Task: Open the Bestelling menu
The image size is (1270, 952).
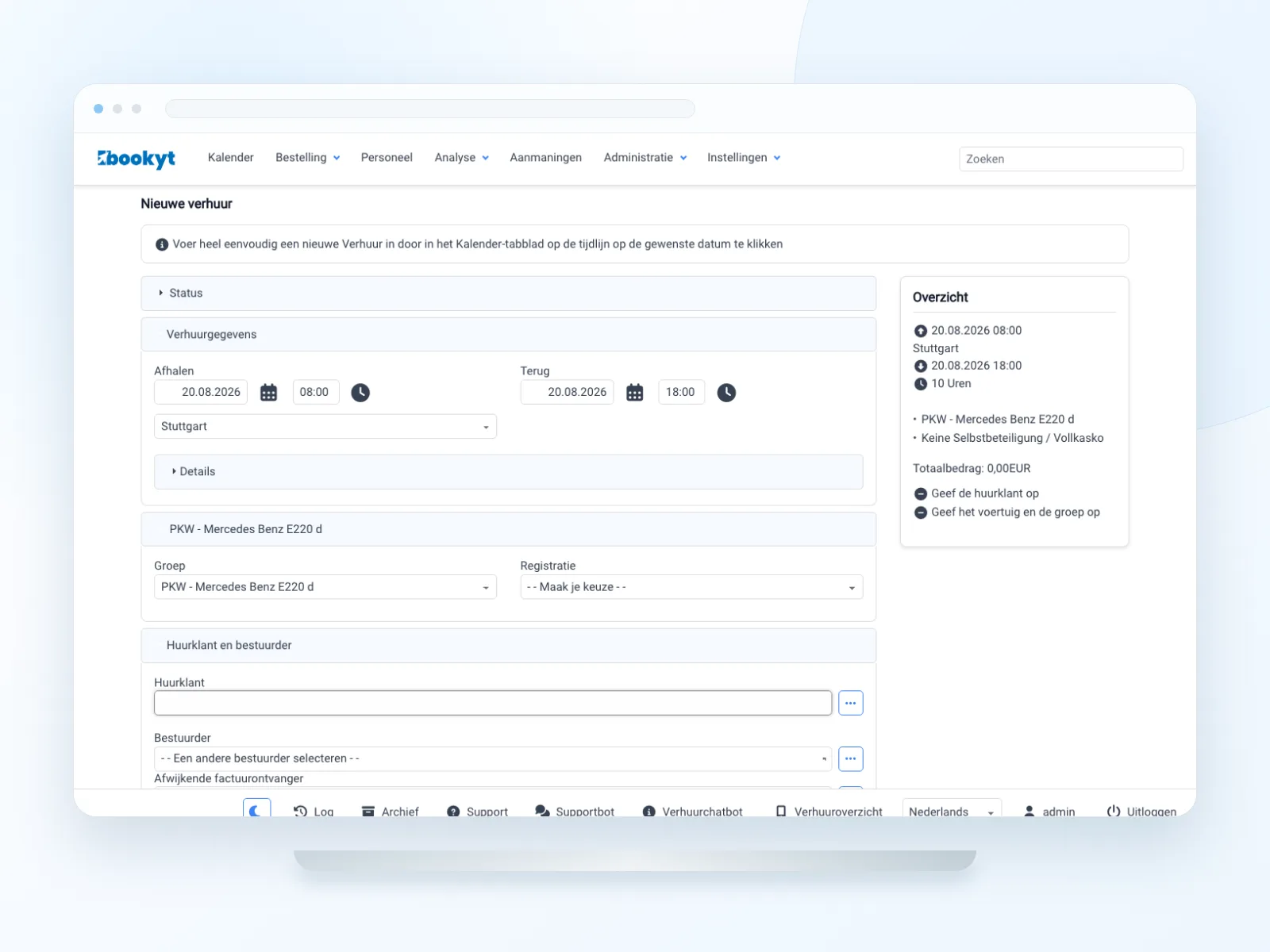Action: (x=308, y=158)
